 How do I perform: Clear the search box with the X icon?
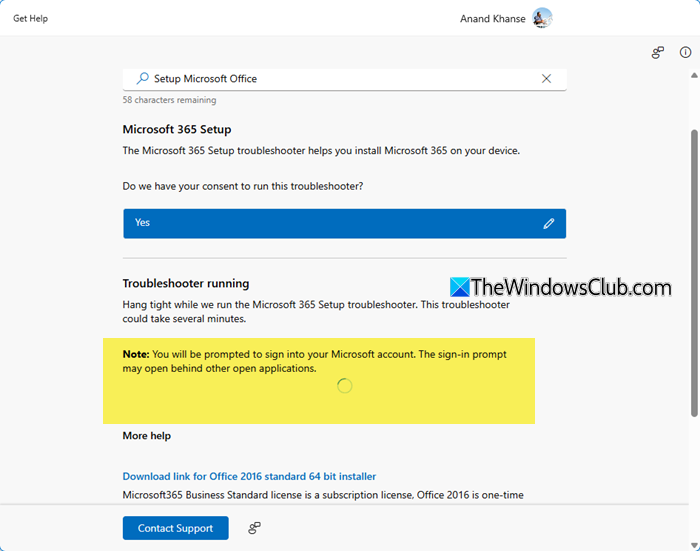coord(546,79)
